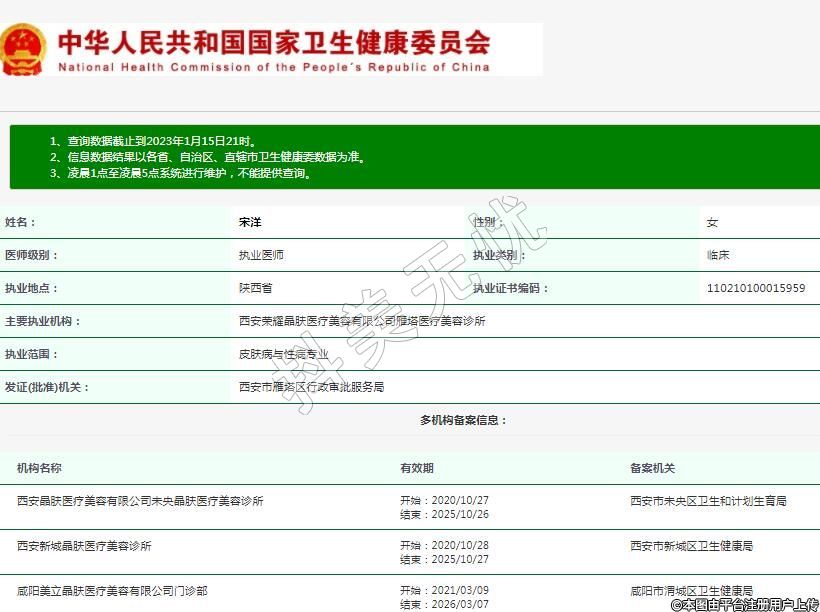Click the 执业范围 value 皮肤病与性病专业
Viewport: 820px width, 612px height.
284,354
